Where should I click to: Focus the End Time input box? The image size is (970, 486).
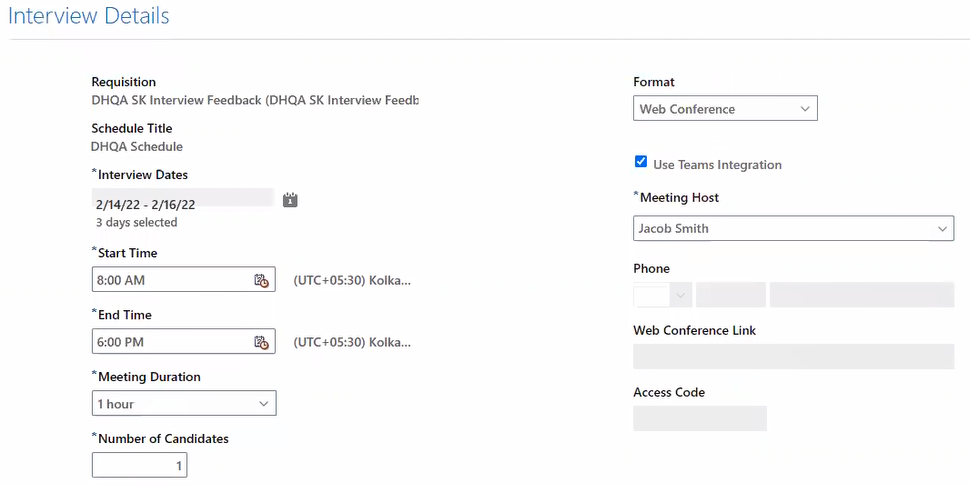[170, 342]
